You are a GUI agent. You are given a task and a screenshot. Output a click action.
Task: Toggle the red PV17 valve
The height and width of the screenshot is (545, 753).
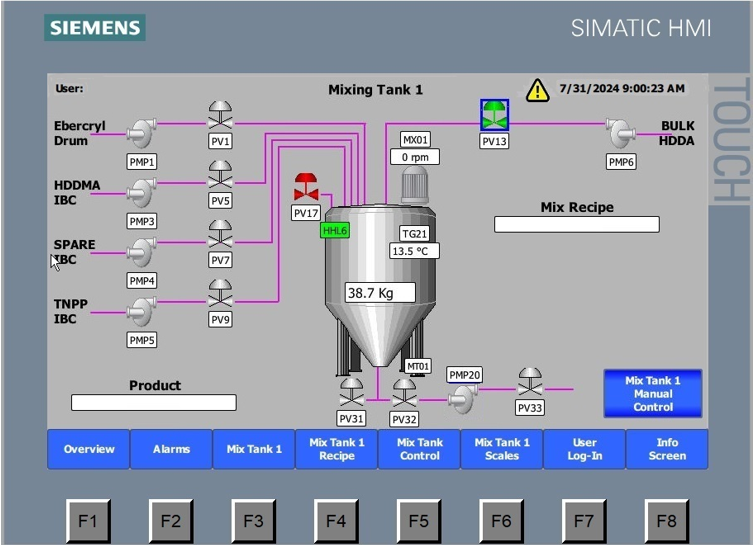[x=306, y=187]
